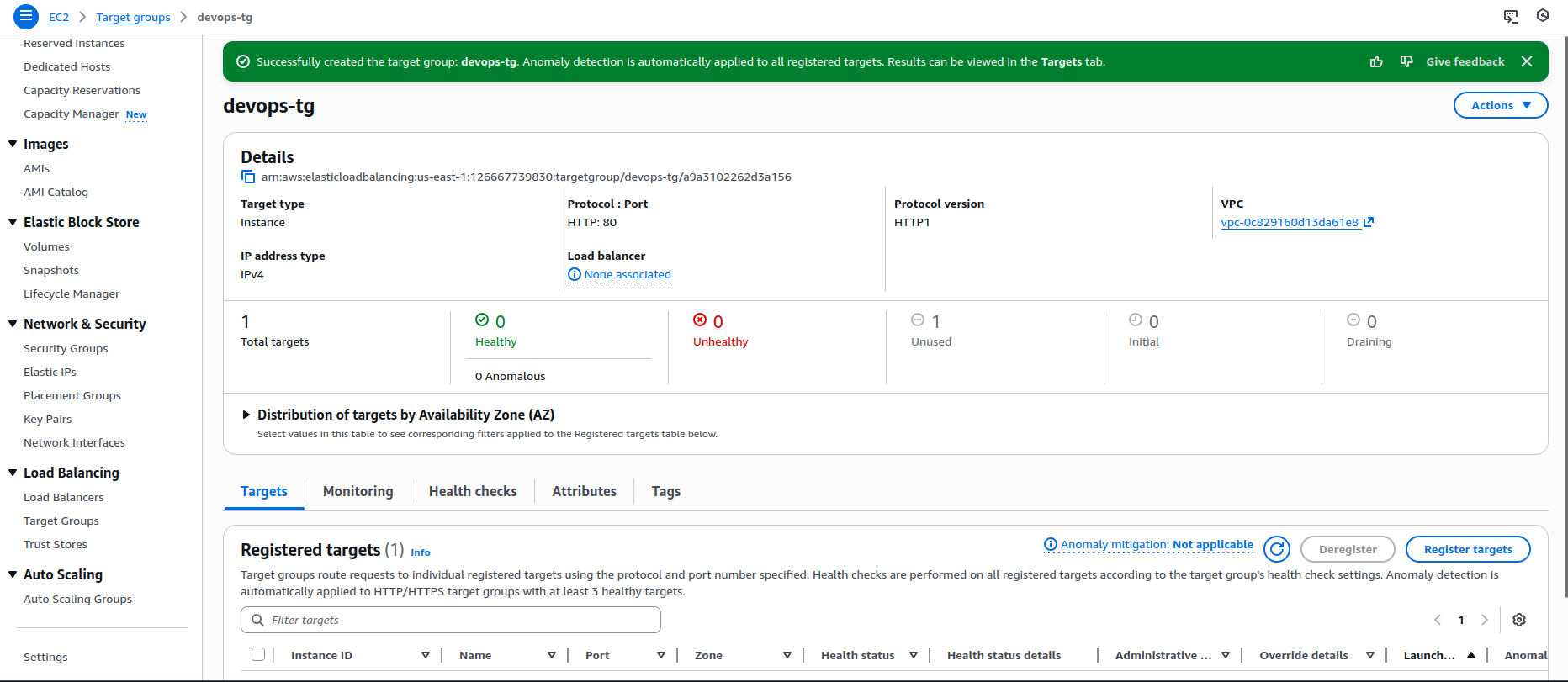
Task: Collapse the Load Balancing section
Action: [x=13, y=473]
